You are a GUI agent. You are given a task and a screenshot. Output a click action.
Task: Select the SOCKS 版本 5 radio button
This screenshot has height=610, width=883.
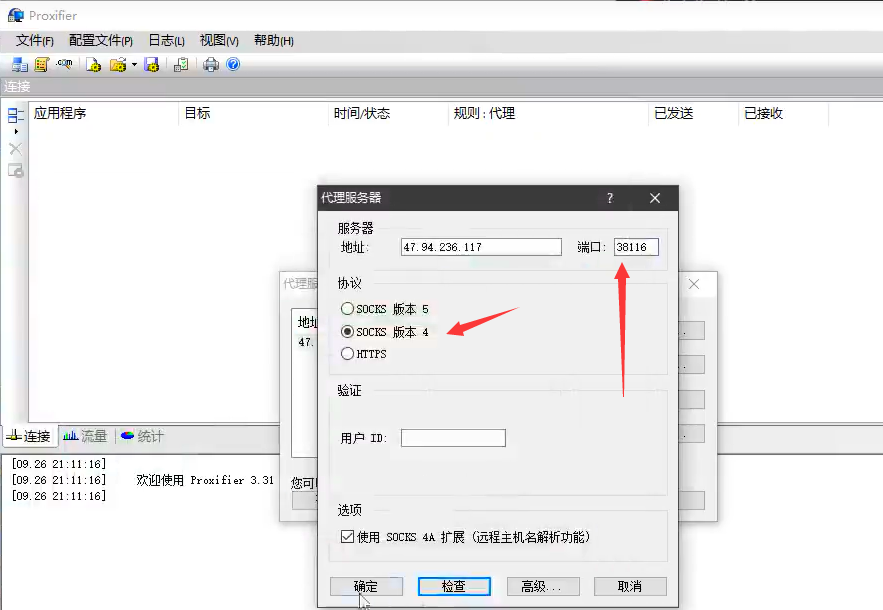[x=348, y=309]
